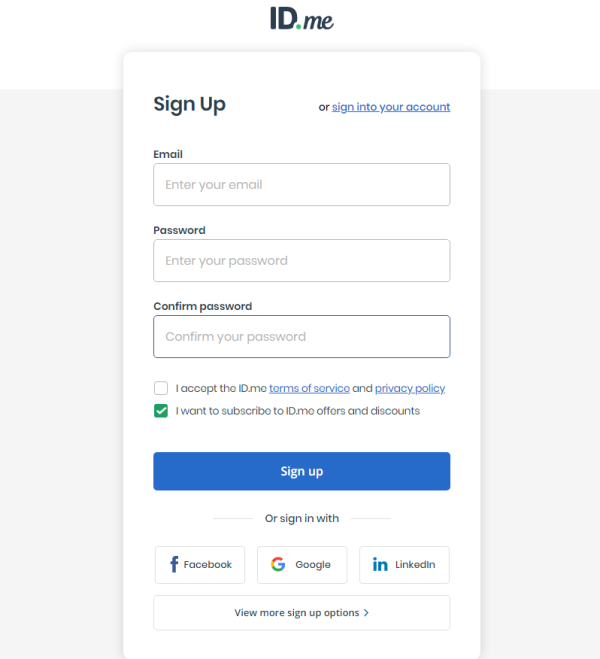Click the chevron next to more options
The image size is (600, 659).
tap(367, 613)
